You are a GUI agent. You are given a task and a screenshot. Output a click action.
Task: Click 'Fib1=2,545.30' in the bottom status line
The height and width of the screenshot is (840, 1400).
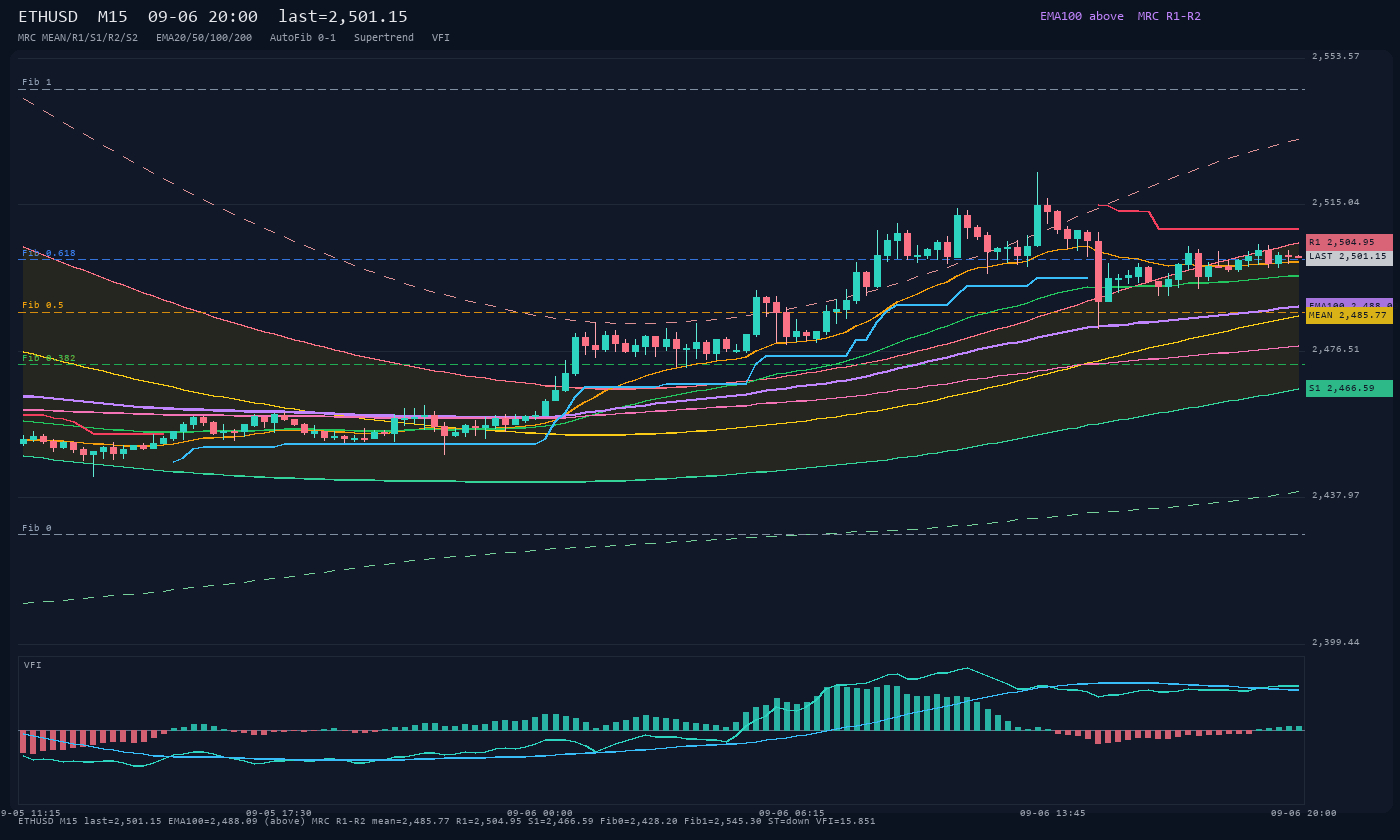(x=723, y=821)
